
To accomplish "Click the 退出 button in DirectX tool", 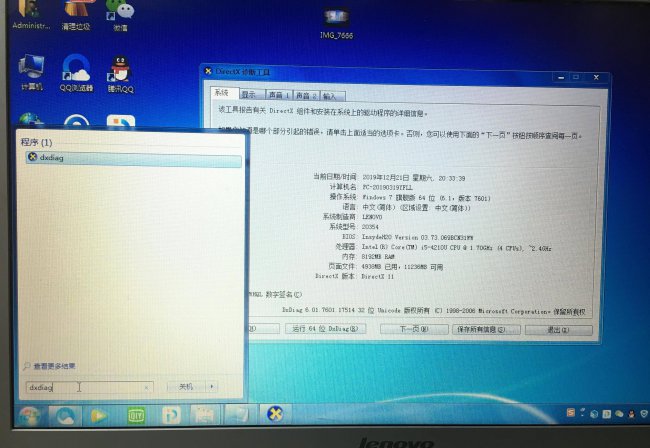I will click(558, 330).
